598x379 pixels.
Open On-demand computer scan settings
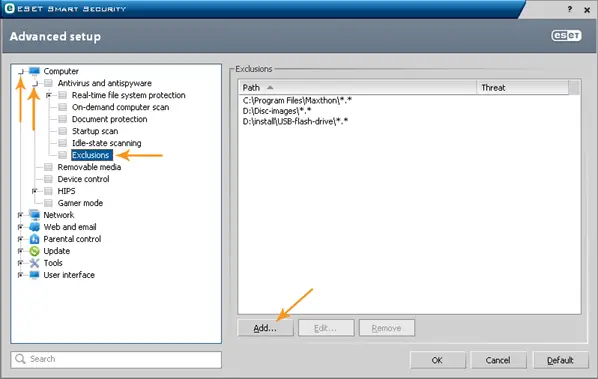(120, 107)
